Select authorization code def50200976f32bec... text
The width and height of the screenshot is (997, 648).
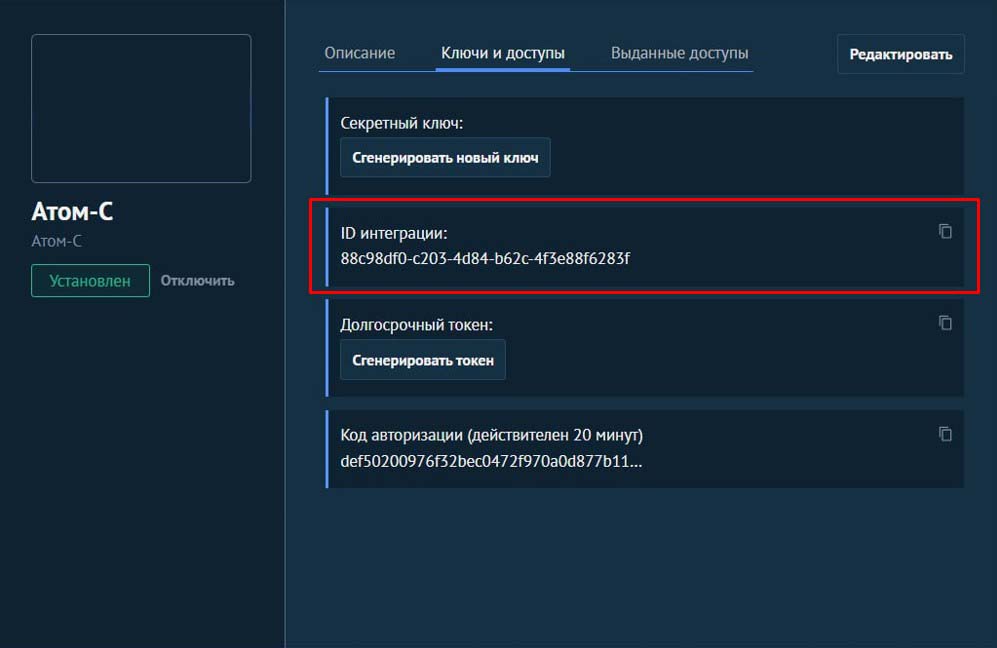[x=491, y=461]
